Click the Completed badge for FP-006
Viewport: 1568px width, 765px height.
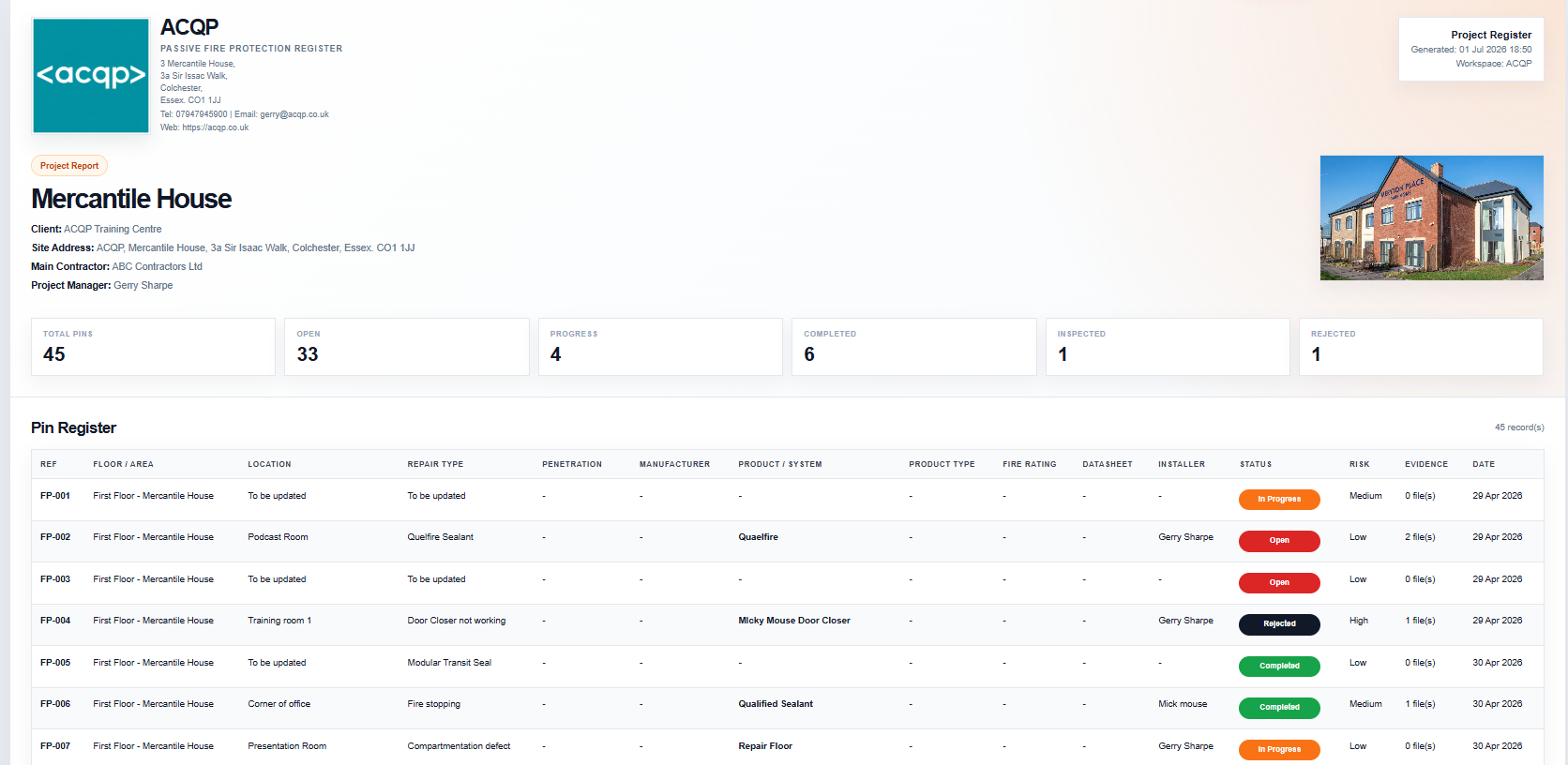coord(1279,708)
